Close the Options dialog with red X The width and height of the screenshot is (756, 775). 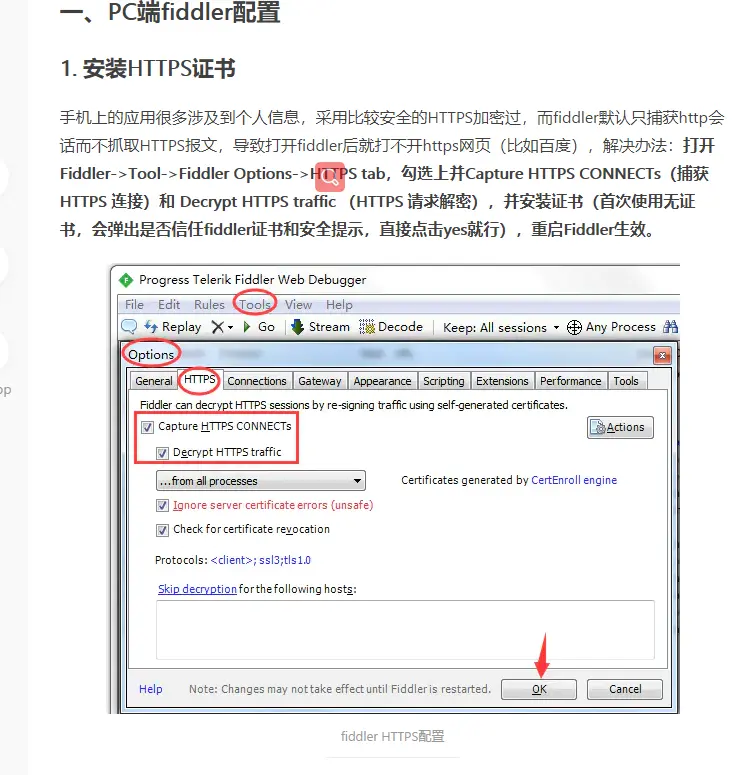[x=662, y=355]
